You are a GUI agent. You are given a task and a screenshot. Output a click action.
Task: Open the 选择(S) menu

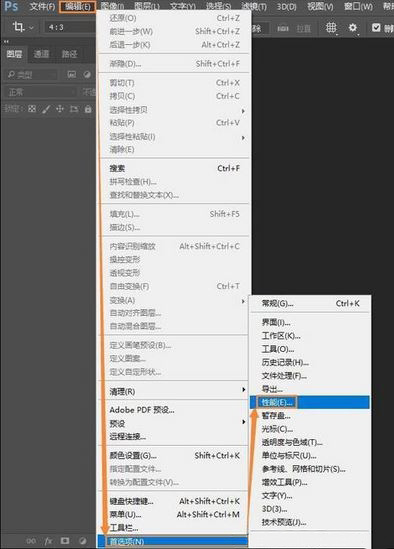(x=218, y=6)
